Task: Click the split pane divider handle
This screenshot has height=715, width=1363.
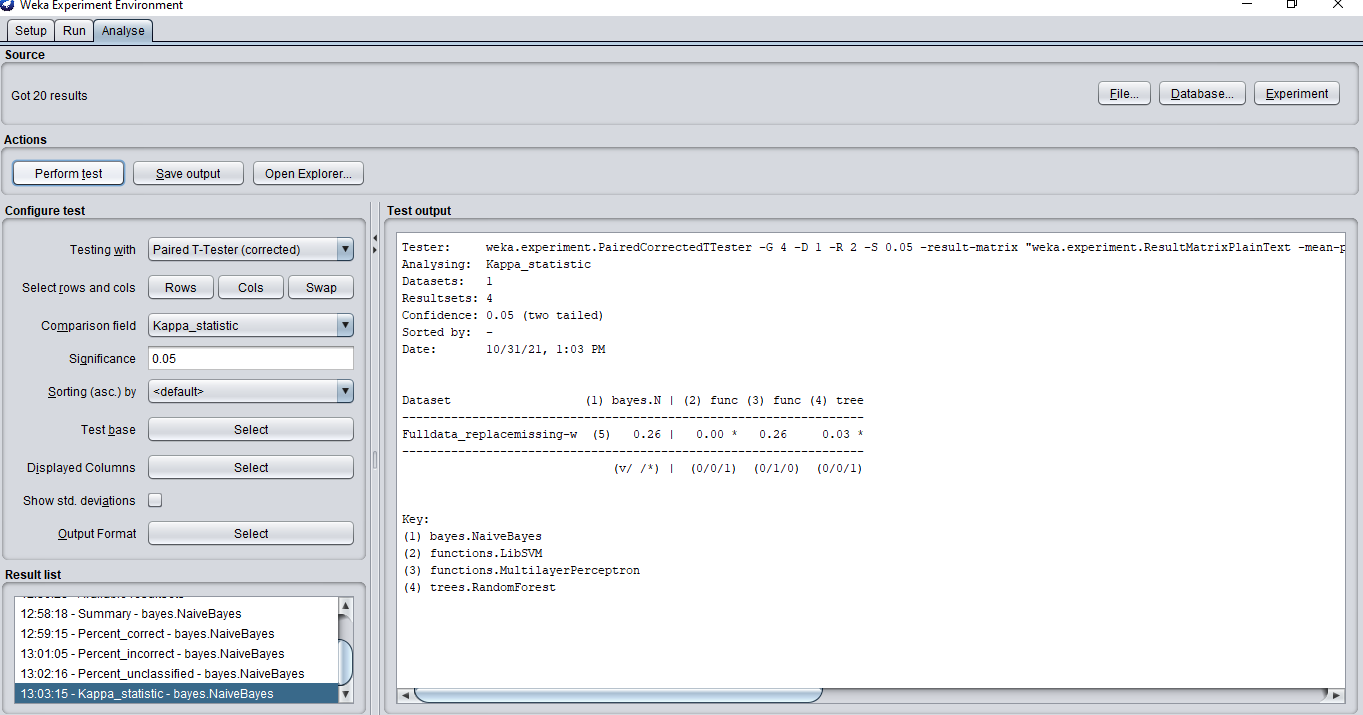Action: click(375, 459)
